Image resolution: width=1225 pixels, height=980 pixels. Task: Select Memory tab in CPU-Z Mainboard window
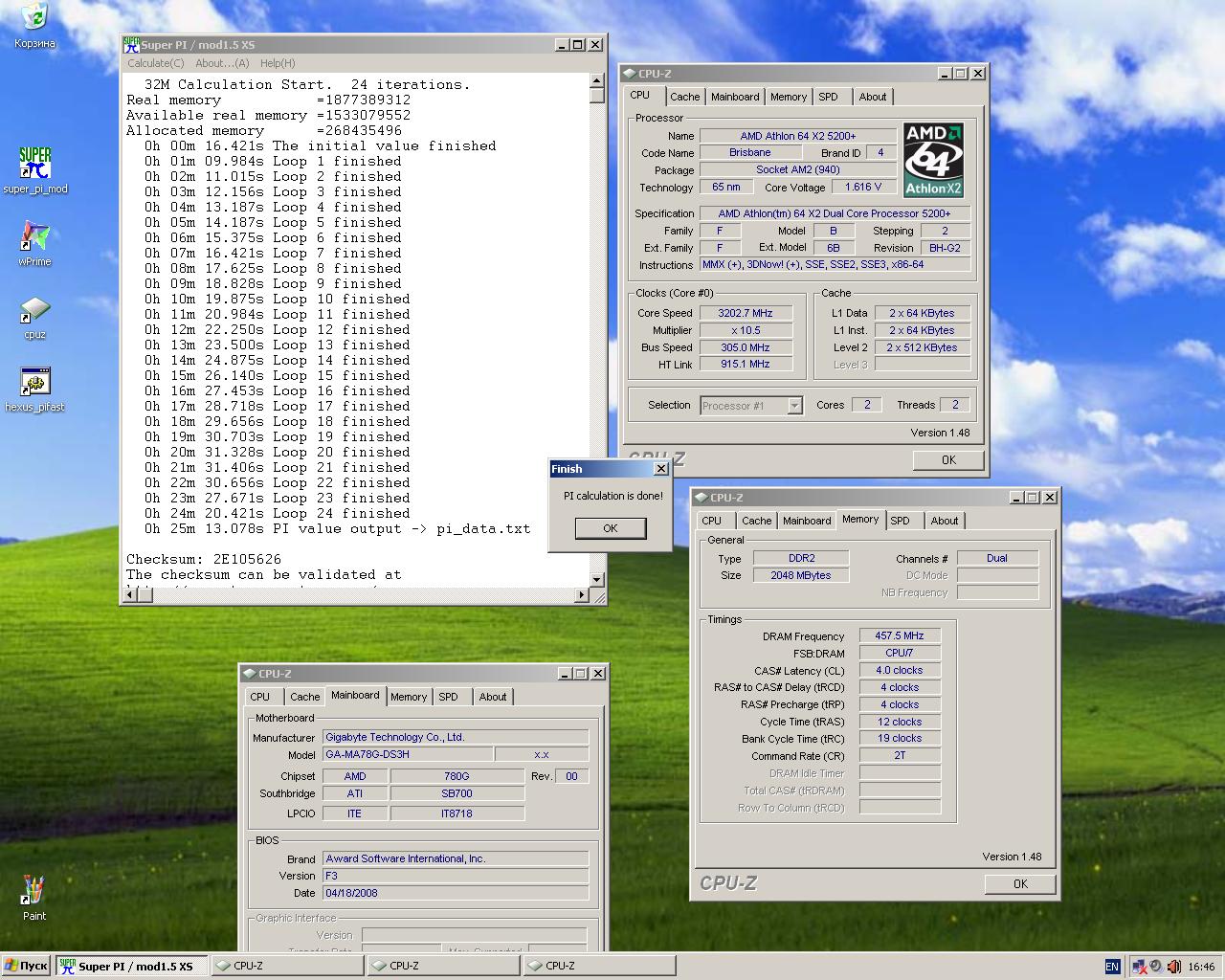tap(409, 697)
